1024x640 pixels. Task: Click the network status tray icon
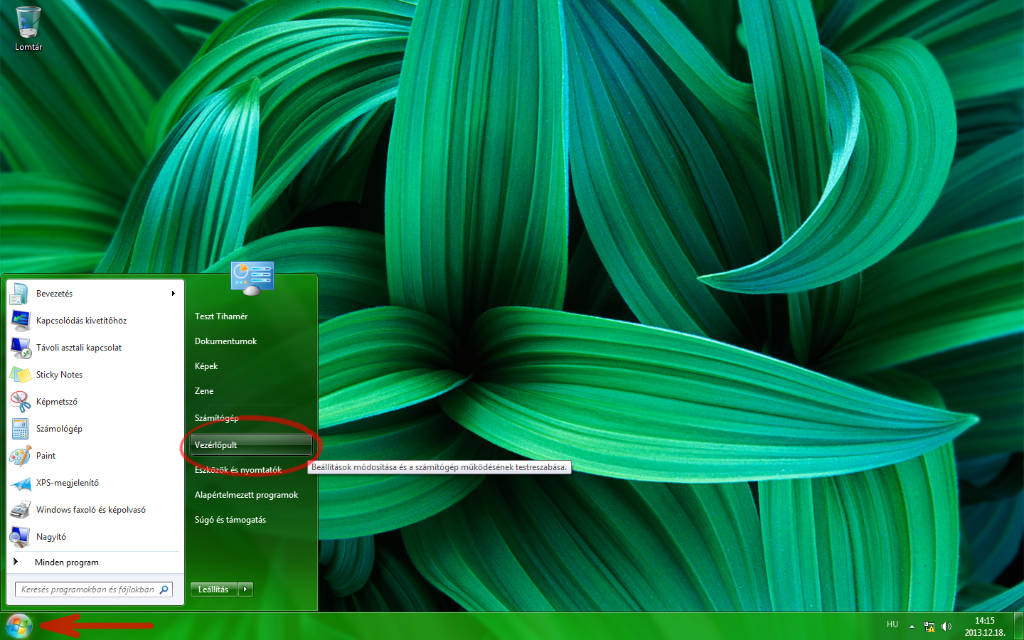click(x=928, y=627)
